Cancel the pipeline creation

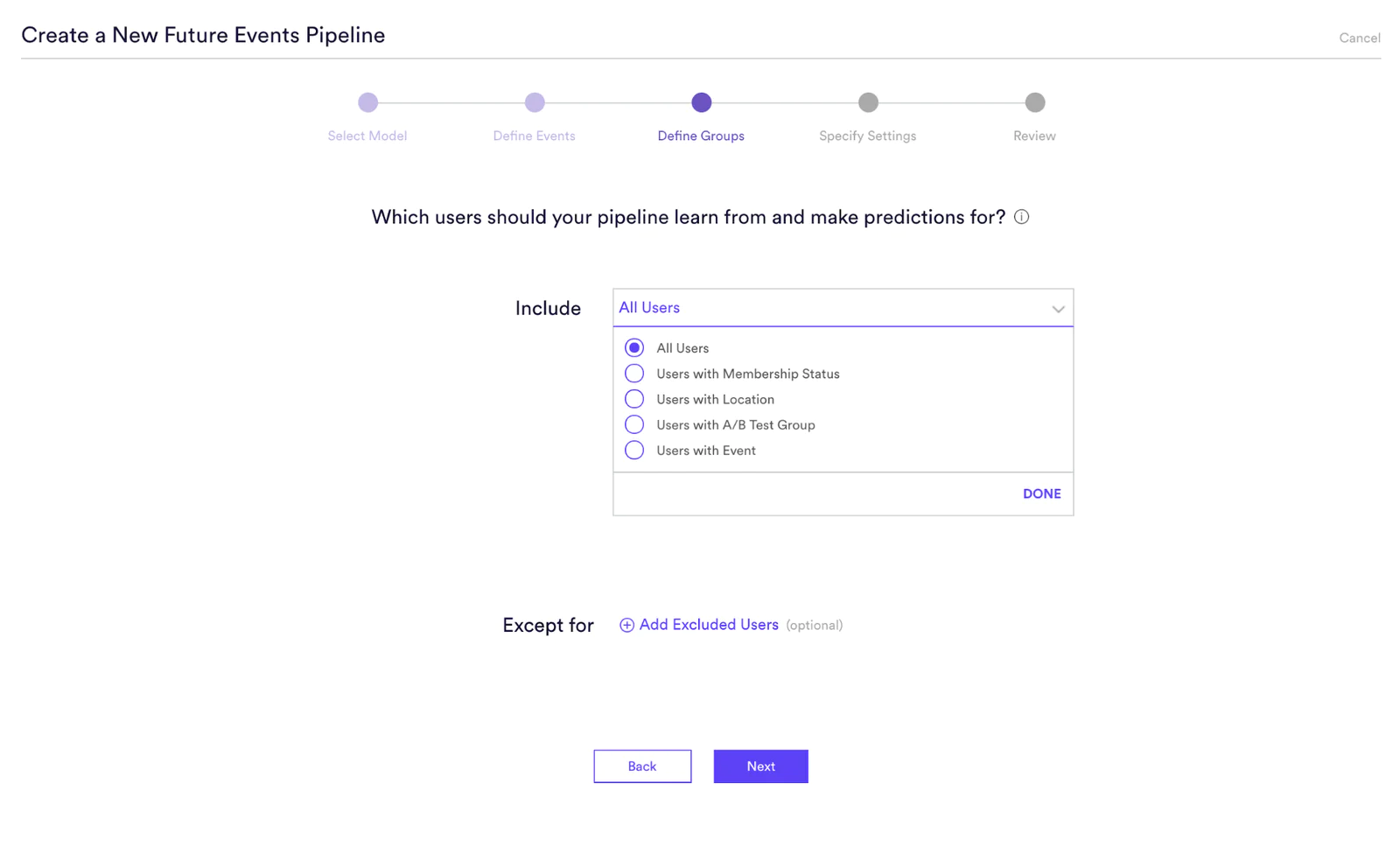(1359, 38)
